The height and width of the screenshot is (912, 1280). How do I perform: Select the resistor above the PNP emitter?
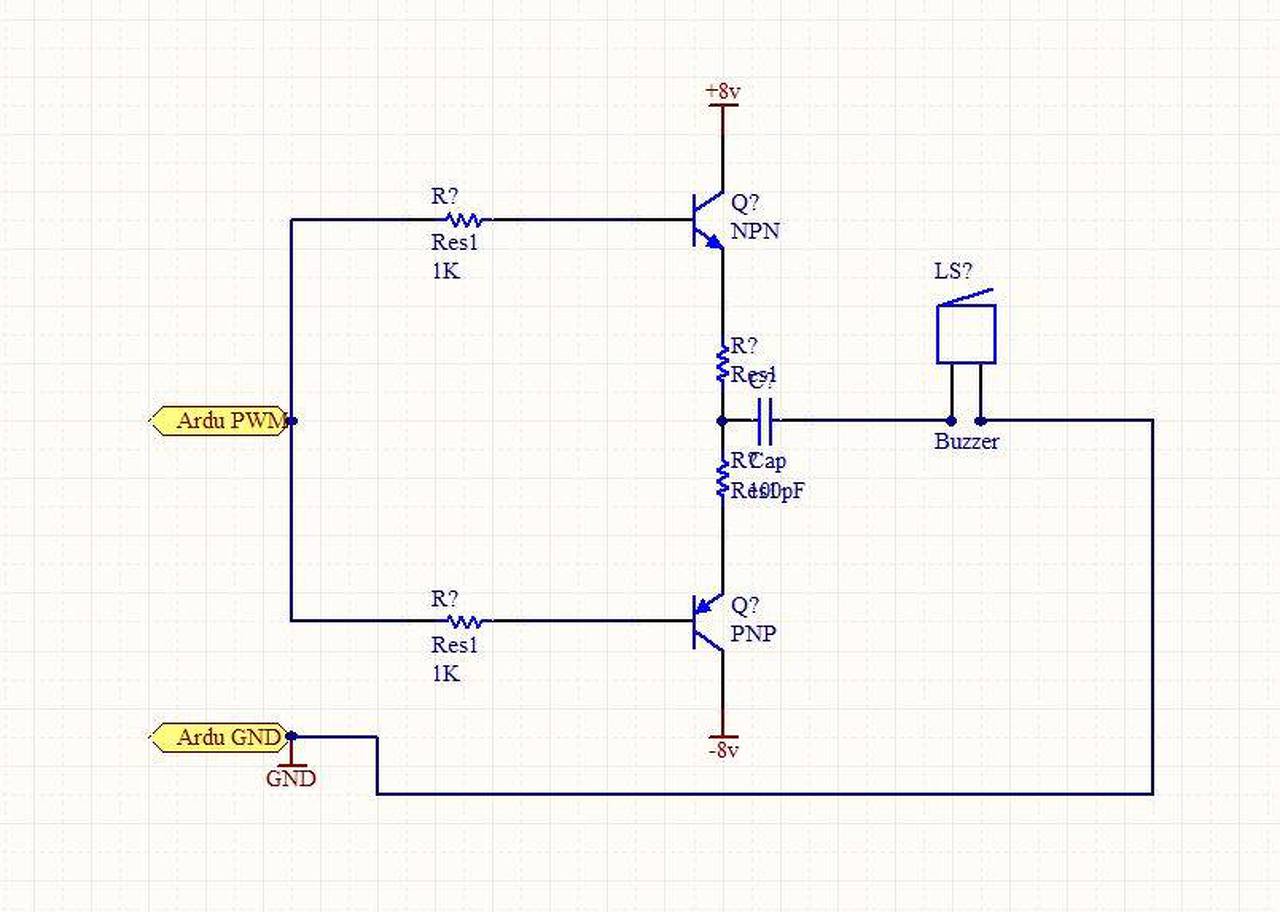(x=722, y=478)
